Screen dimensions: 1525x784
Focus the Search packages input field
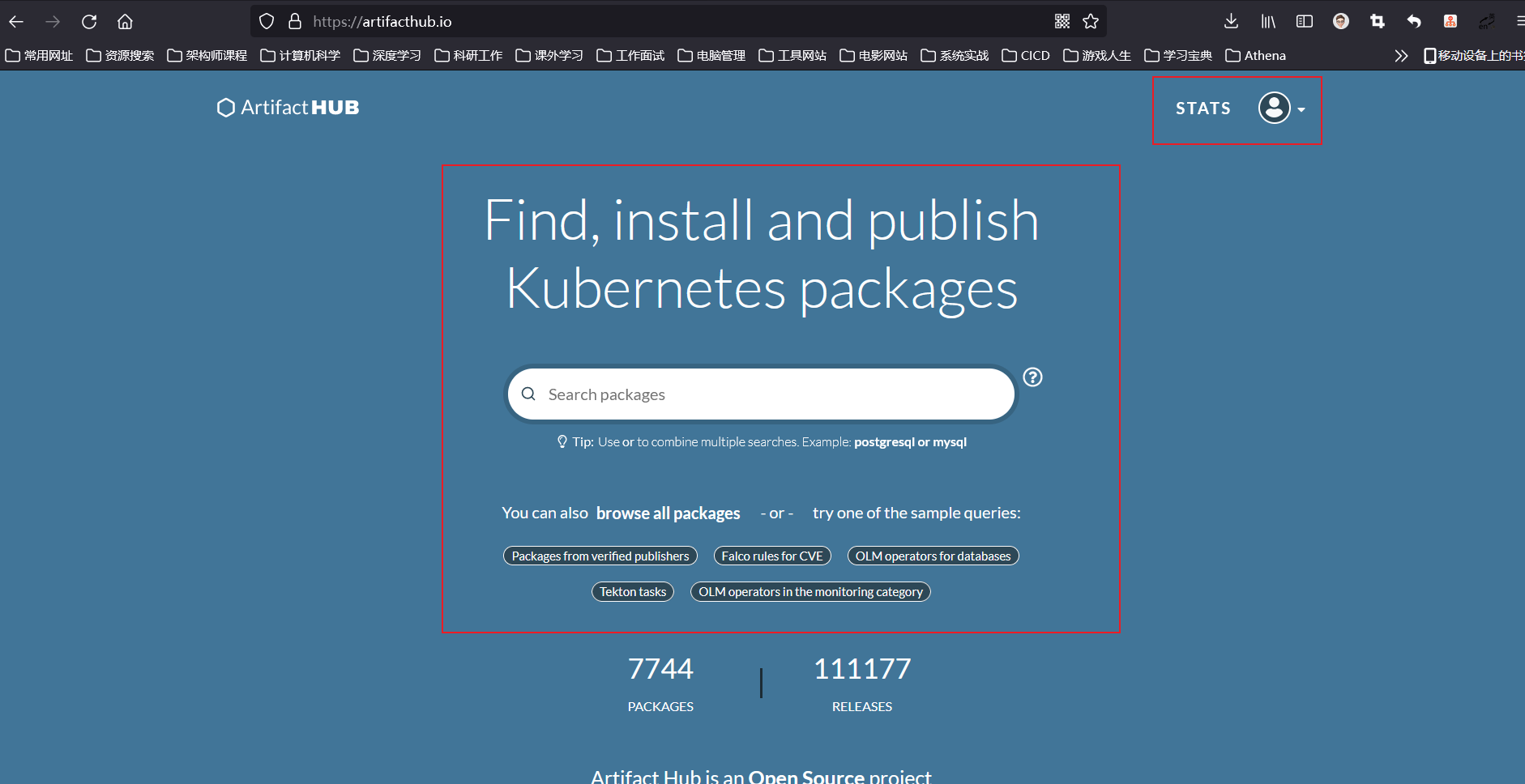pos(761,394)
